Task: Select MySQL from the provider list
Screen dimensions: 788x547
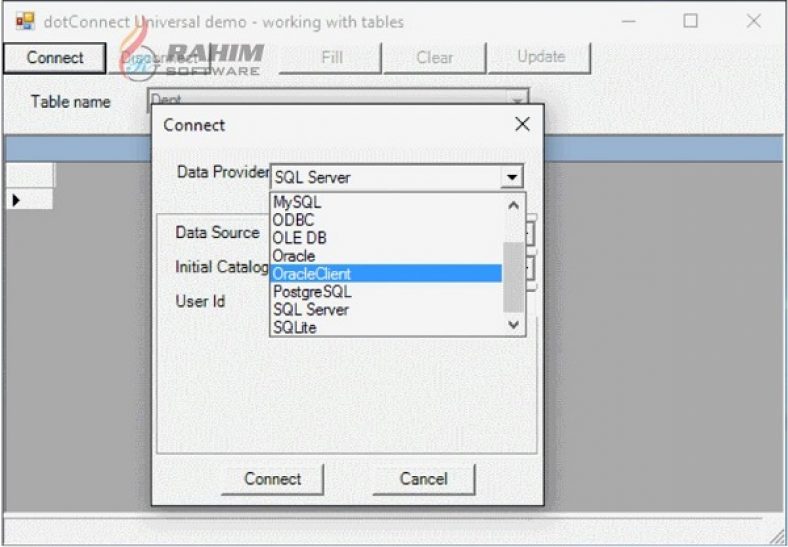Action: pos(386,203)
